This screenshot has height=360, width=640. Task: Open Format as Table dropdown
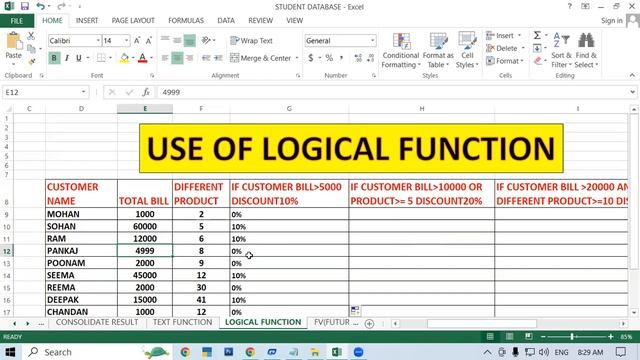click(x=438, y=50)
